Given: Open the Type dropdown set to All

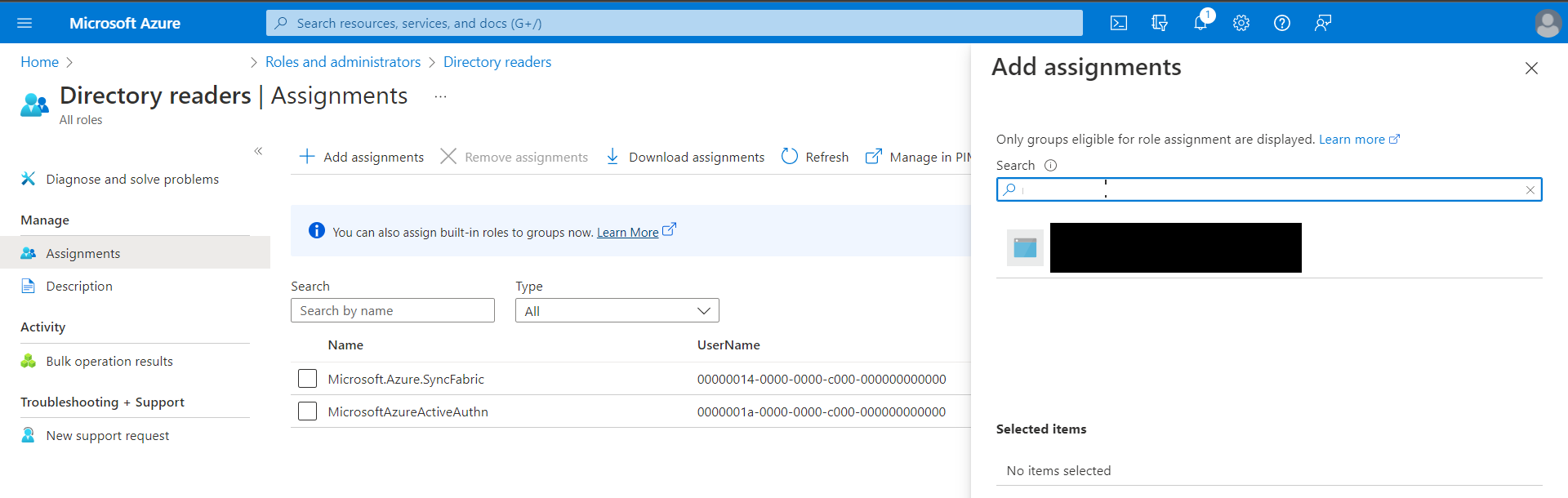Looking at the screenshot, I should coord(617,310).
